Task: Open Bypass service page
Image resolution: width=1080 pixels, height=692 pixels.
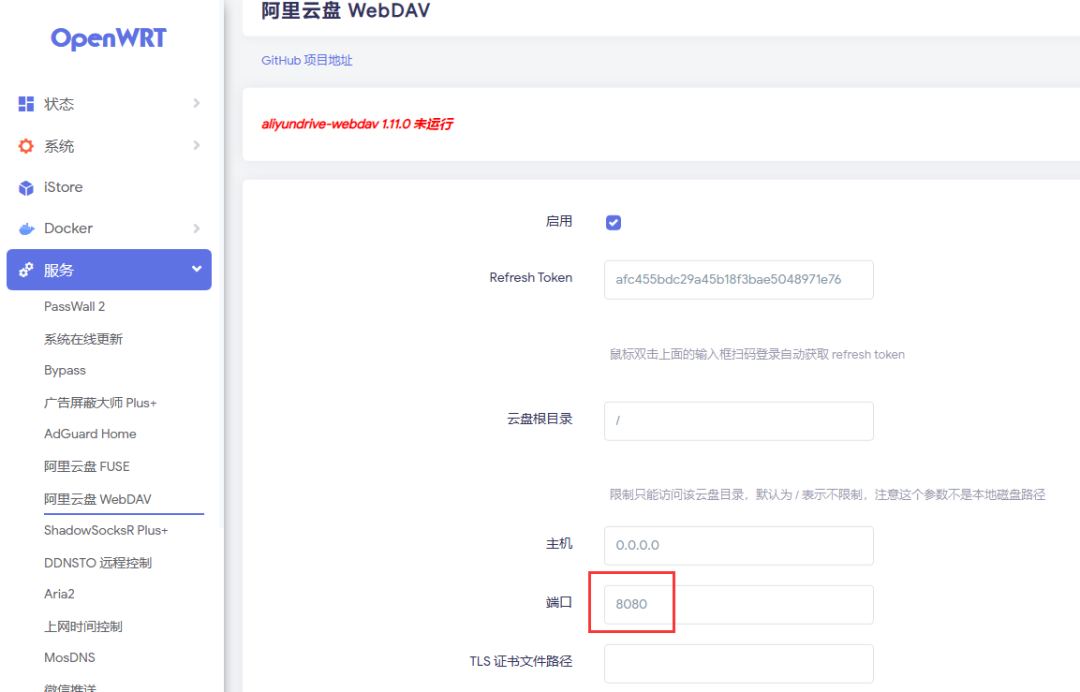Action: click(65, 370)
